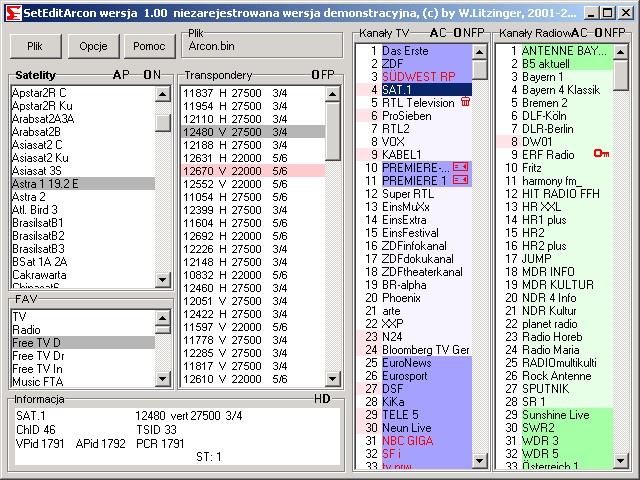Open the Opcje menu
This screenshot has height=480, width=640.
click(x=94, y=47)
